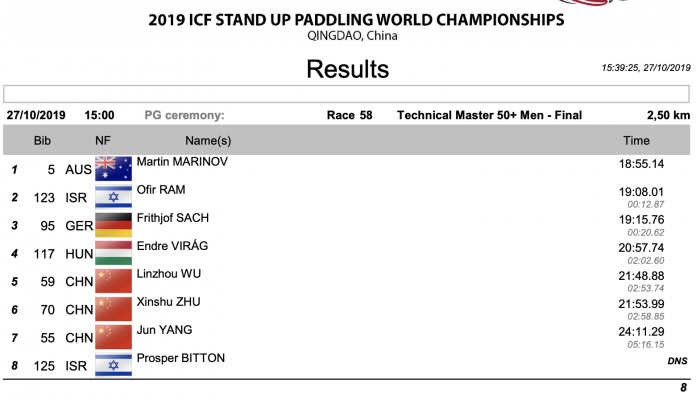Click the Bib column header

pyautogui.click(x=42, y=141)
